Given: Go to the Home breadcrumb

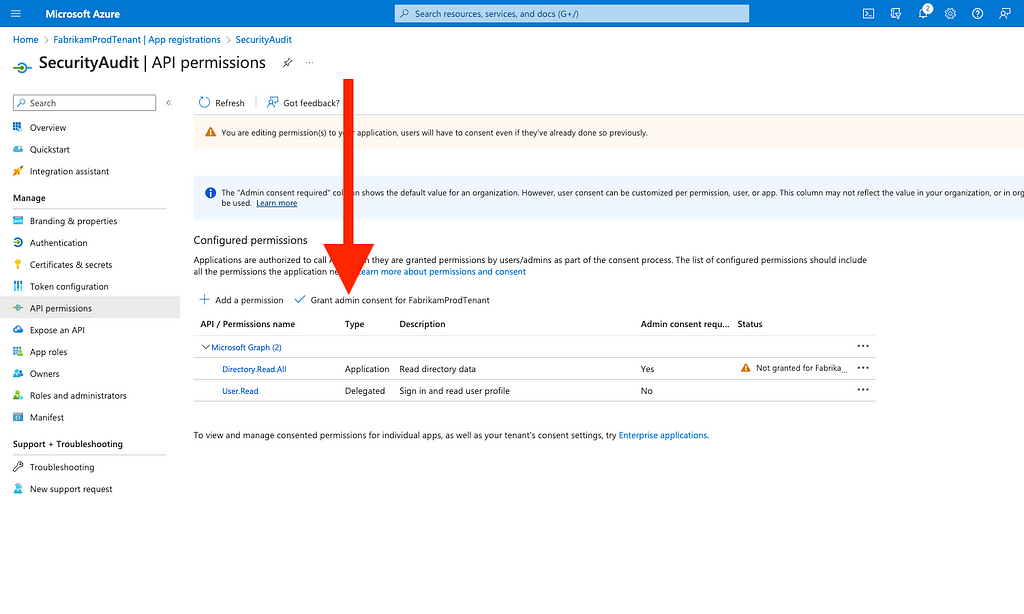Looking at the screenshot, I should click(x=25, y=40).
